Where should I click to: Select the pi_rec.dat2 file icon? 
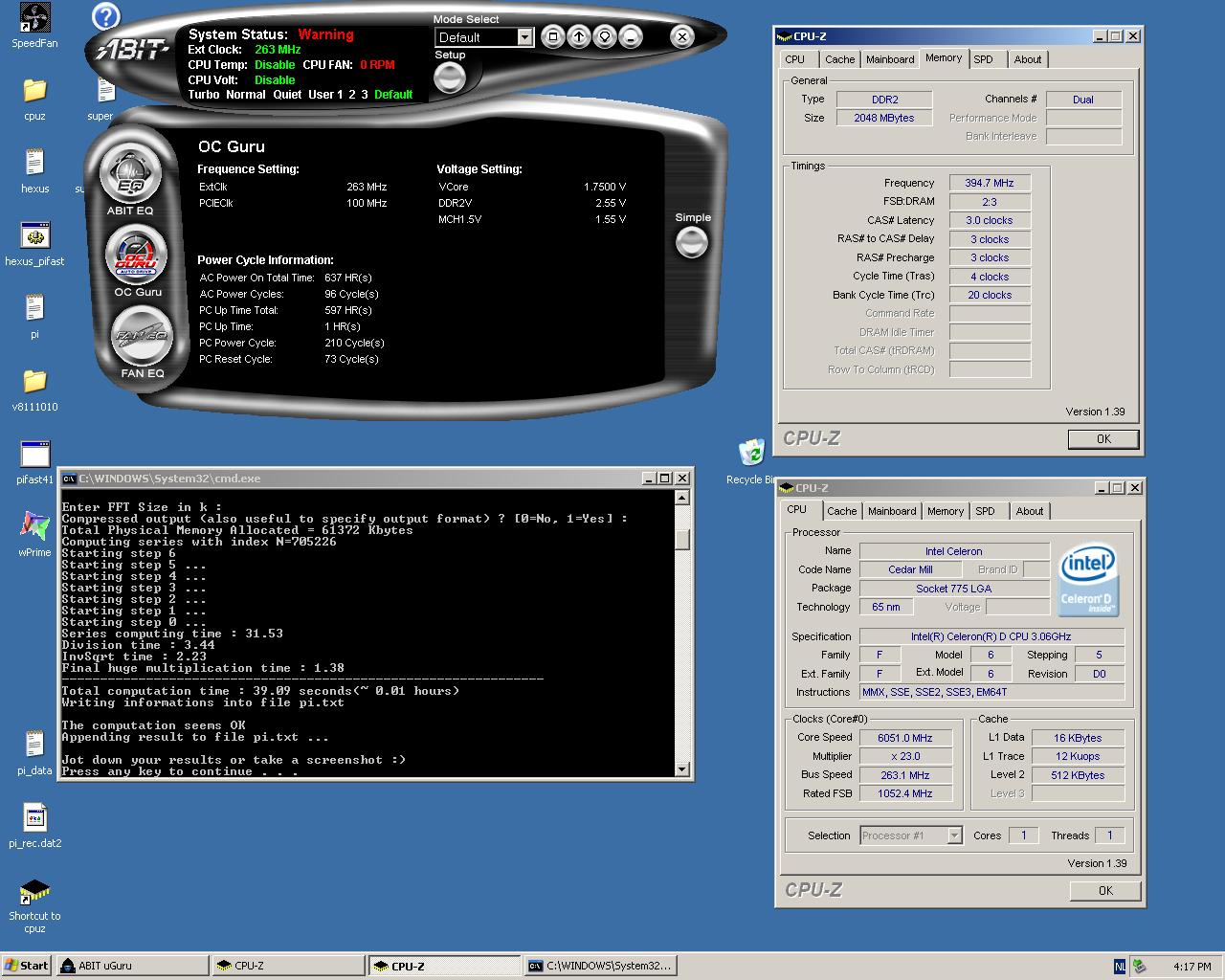coord(34,826)
